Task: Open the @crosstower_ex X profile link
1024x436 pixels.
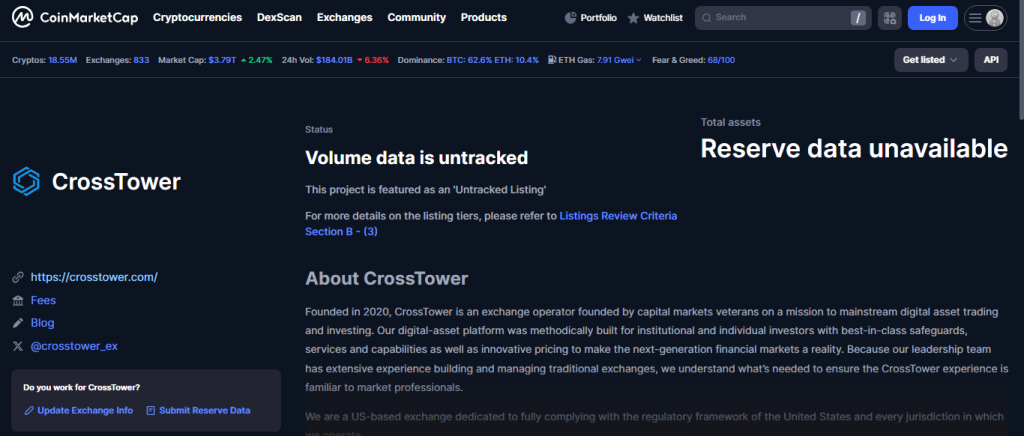Action: click(74, 346)
